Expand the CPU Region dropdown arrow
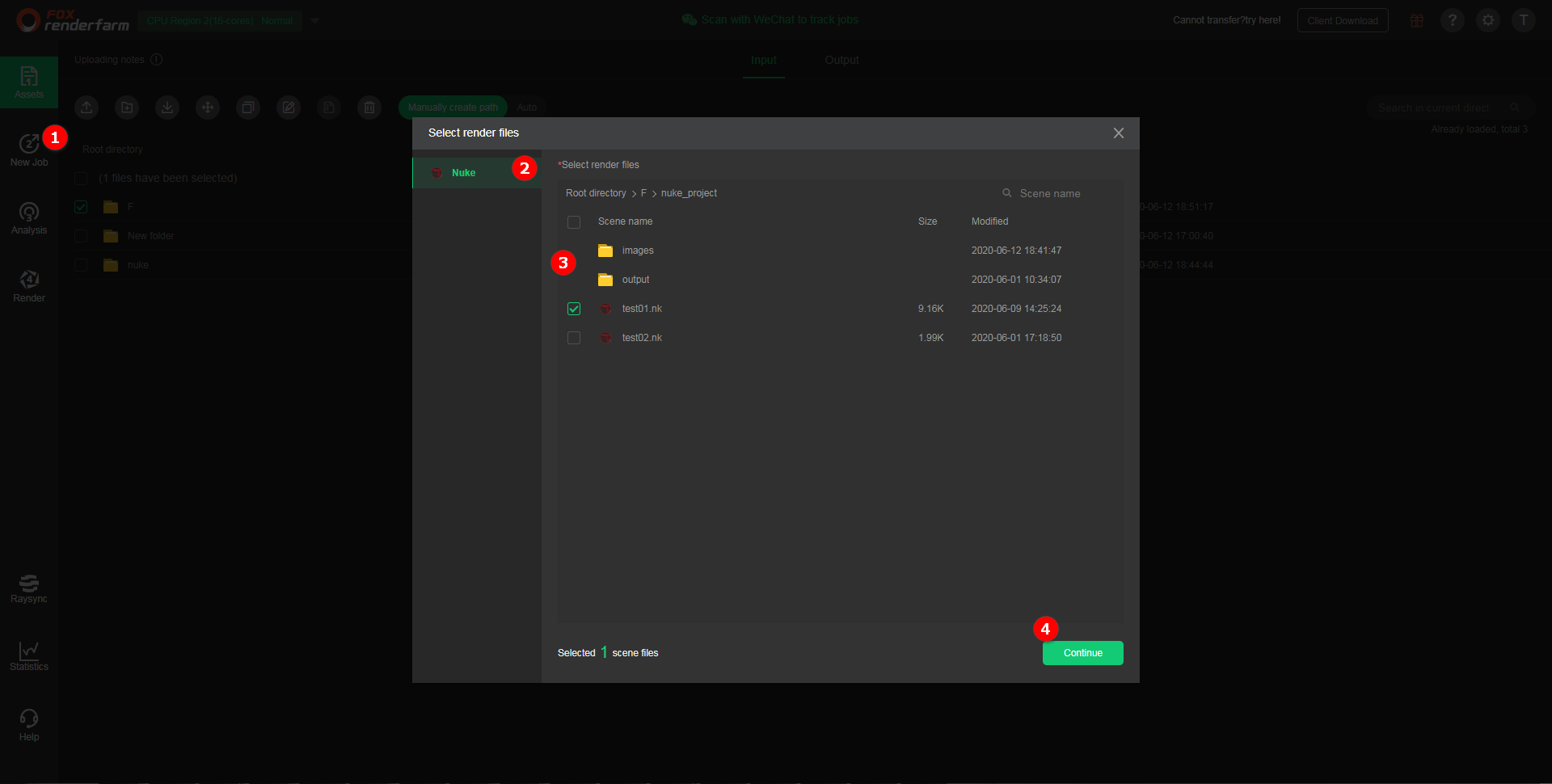The image size is (1552, 784). coord(315,20)
